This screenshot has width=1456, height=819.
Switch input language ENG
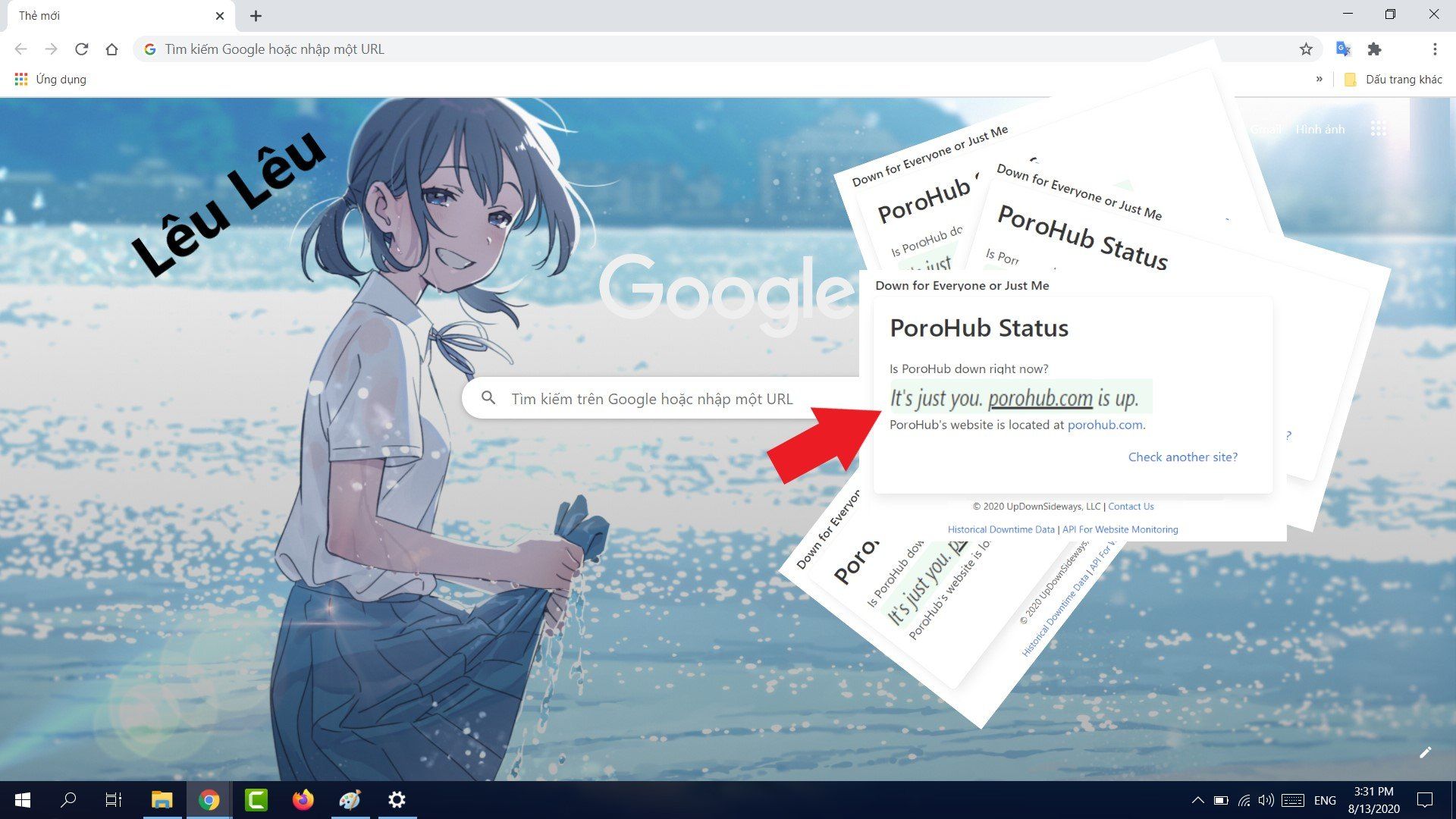tap(1325, 800)
